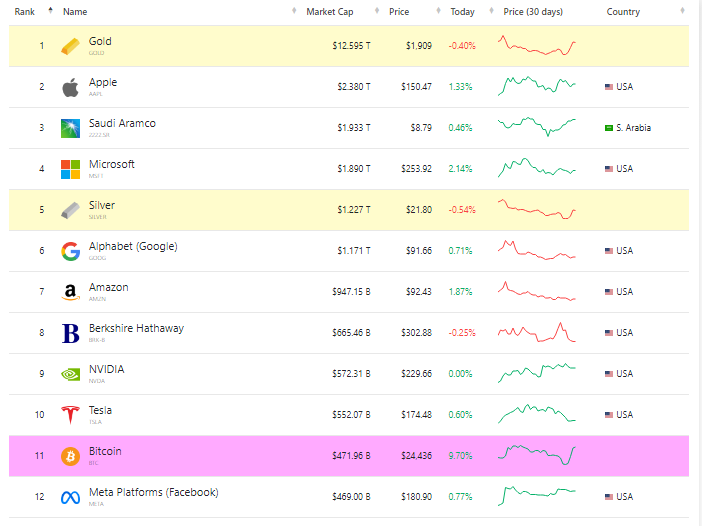Click the Tesla logo icon
Screen dimensions: 702x526
point(70,415)
